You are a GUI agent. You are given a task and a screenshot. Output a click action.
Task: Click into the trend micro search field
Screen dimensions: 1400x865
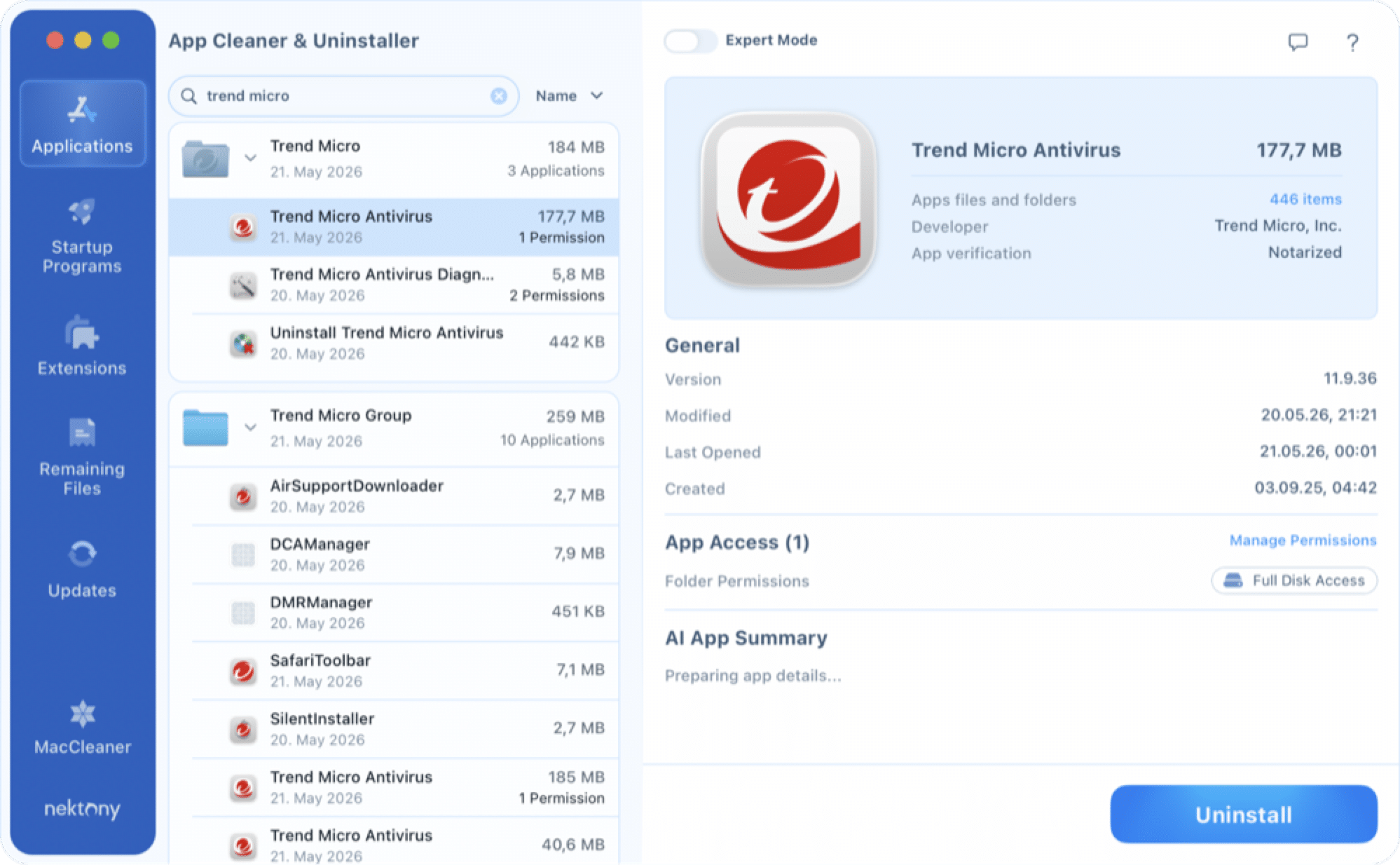(343, 96)
